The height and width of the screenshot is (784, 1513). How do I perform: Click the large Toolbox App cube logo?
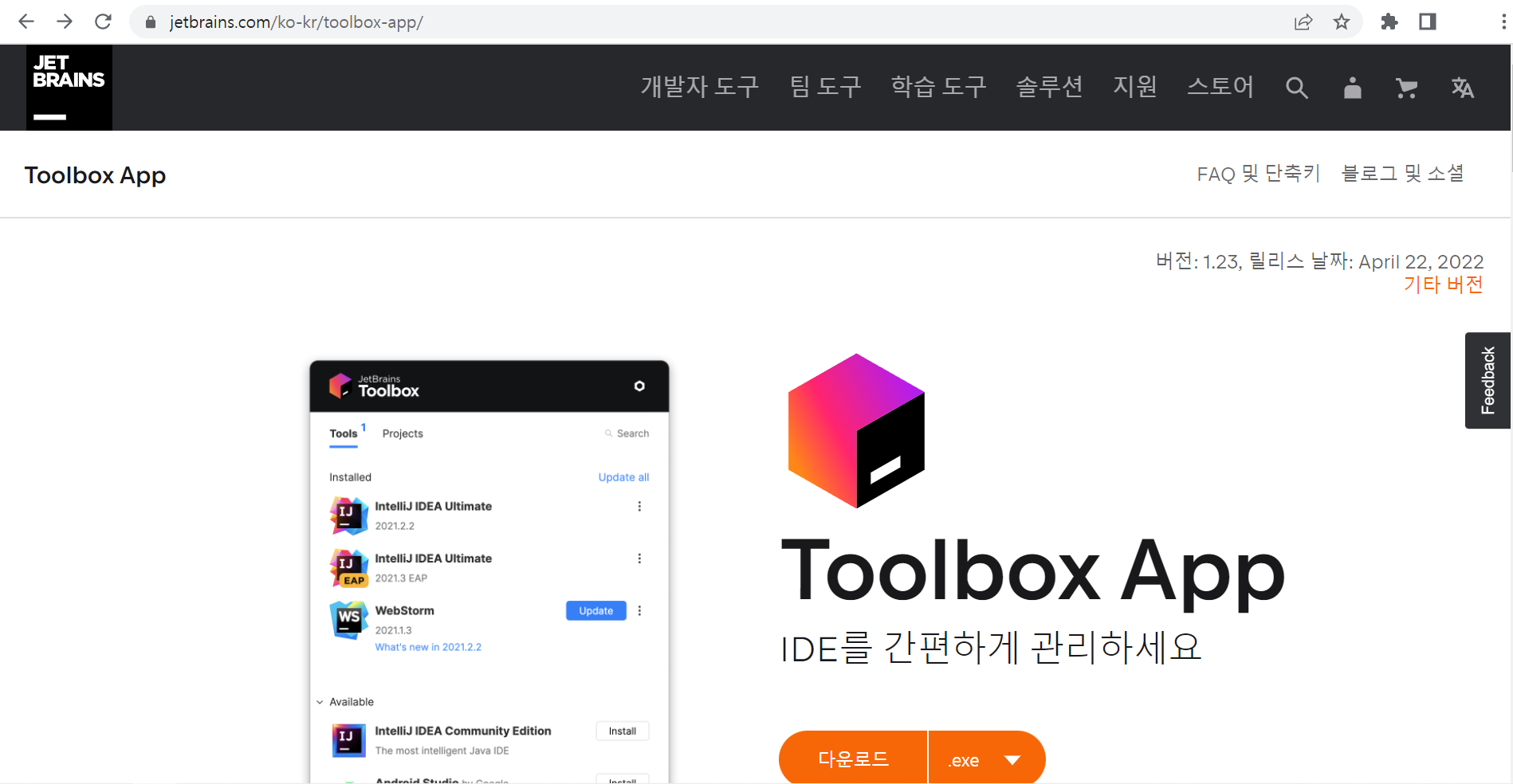(x=856, y=431)
